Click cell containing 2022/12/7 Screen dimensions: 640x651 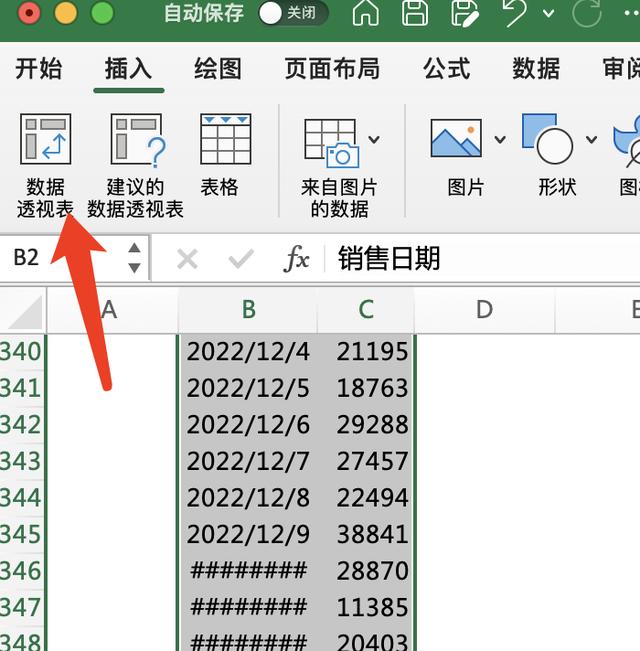point(248,461)
